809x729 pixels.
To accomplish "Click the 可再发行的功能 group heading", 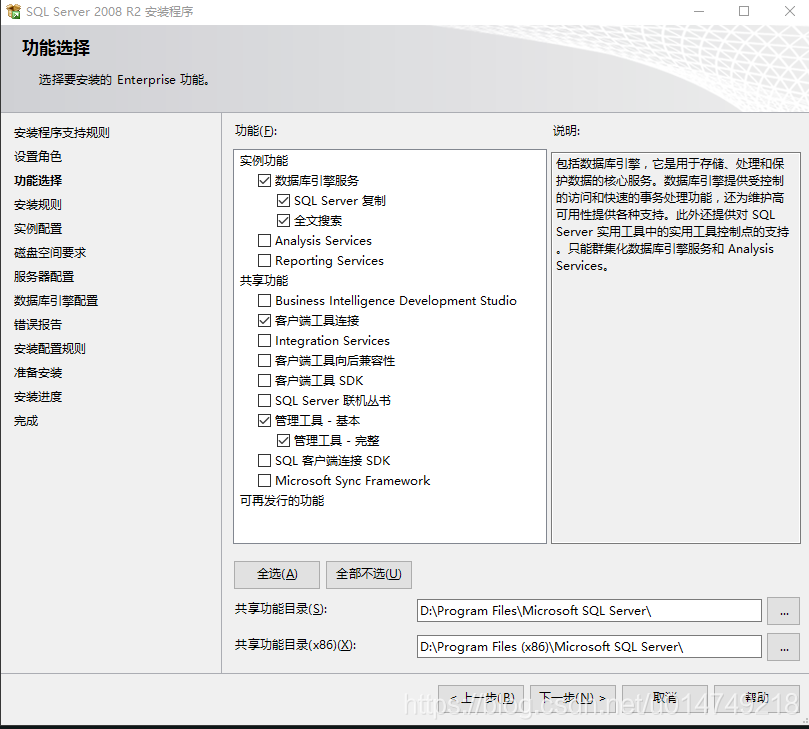I will 282,500.
